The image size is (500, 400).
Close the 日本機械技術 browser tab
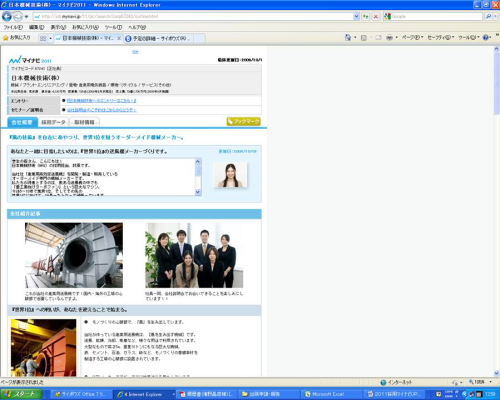tap(119, 38)
